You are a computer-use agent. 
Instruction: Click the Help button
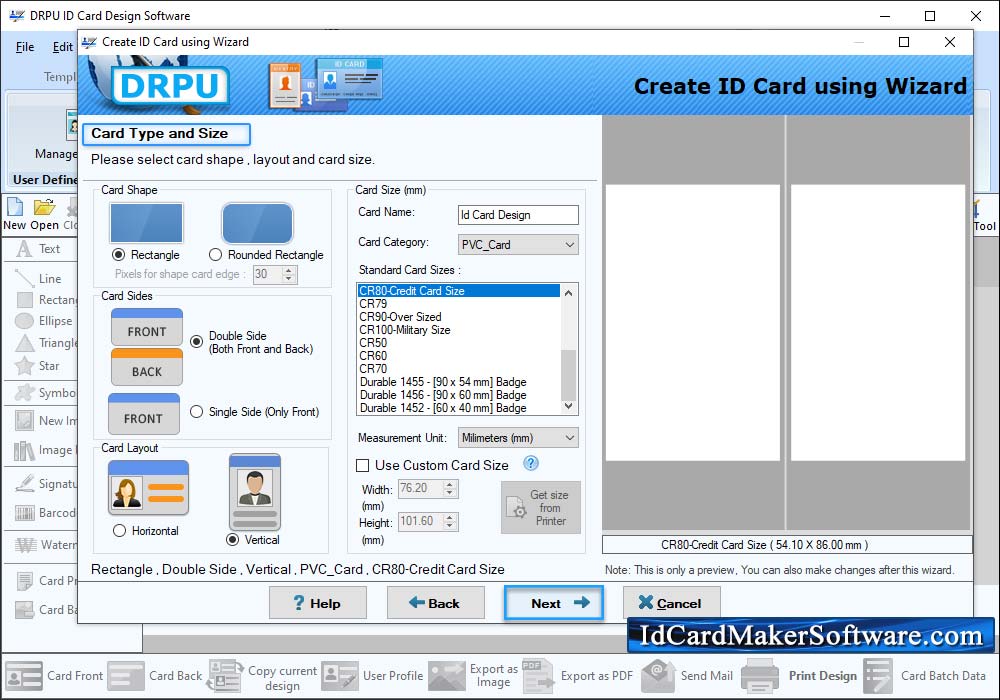pyautogui.click(x=318, y=603)
